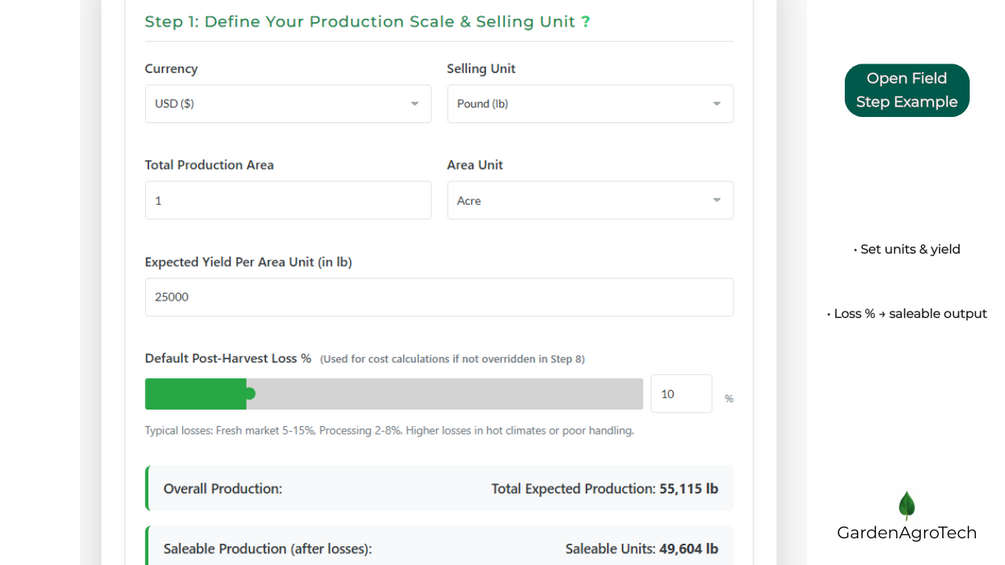Screen dimensions: 1005x565
Task: Open the Currency dropdown
Action: pyautogui.click(x=287, y=104)
